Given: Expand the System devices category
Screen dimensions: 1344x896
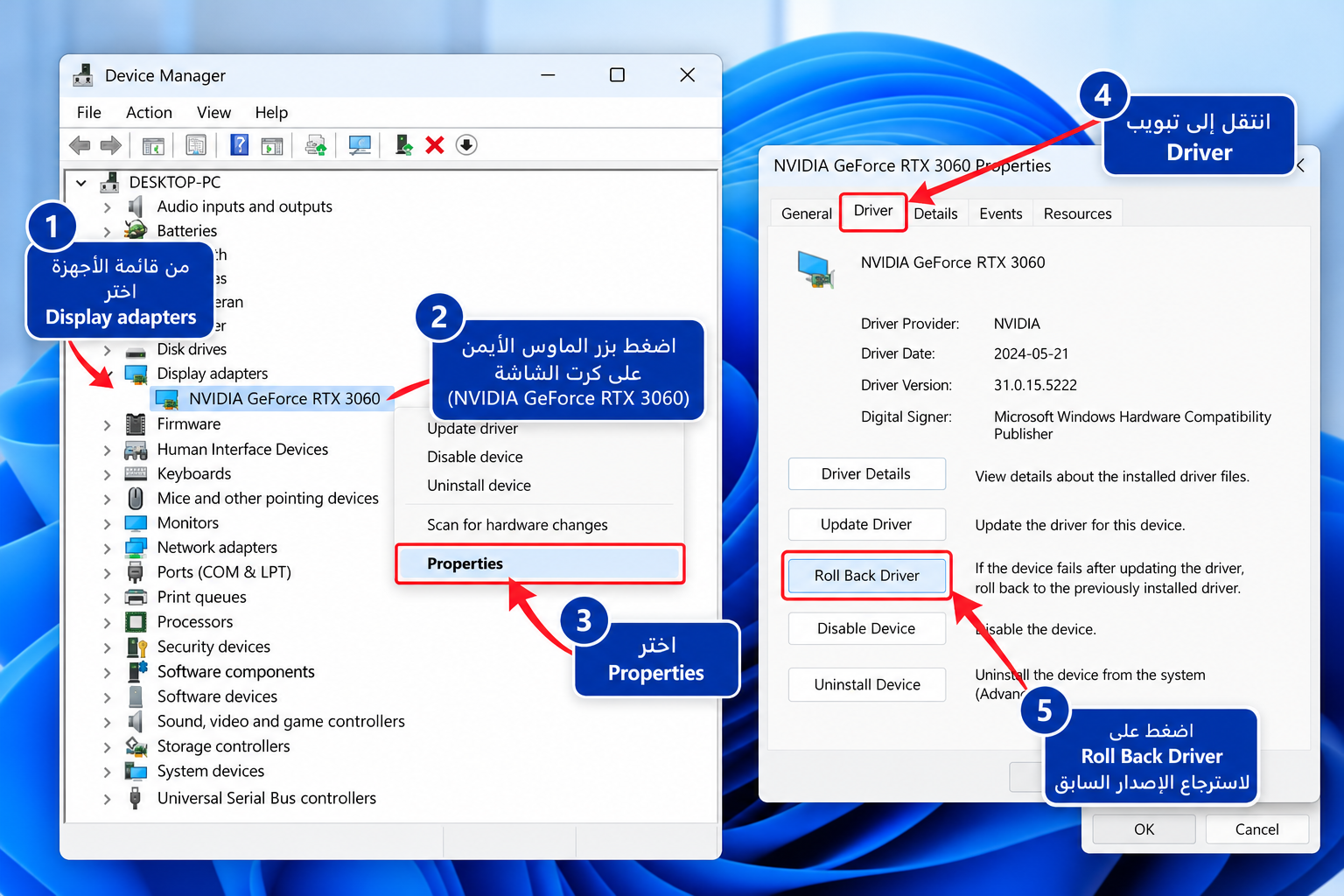Looking at the screenshot, I should click(x=107, y=773).
